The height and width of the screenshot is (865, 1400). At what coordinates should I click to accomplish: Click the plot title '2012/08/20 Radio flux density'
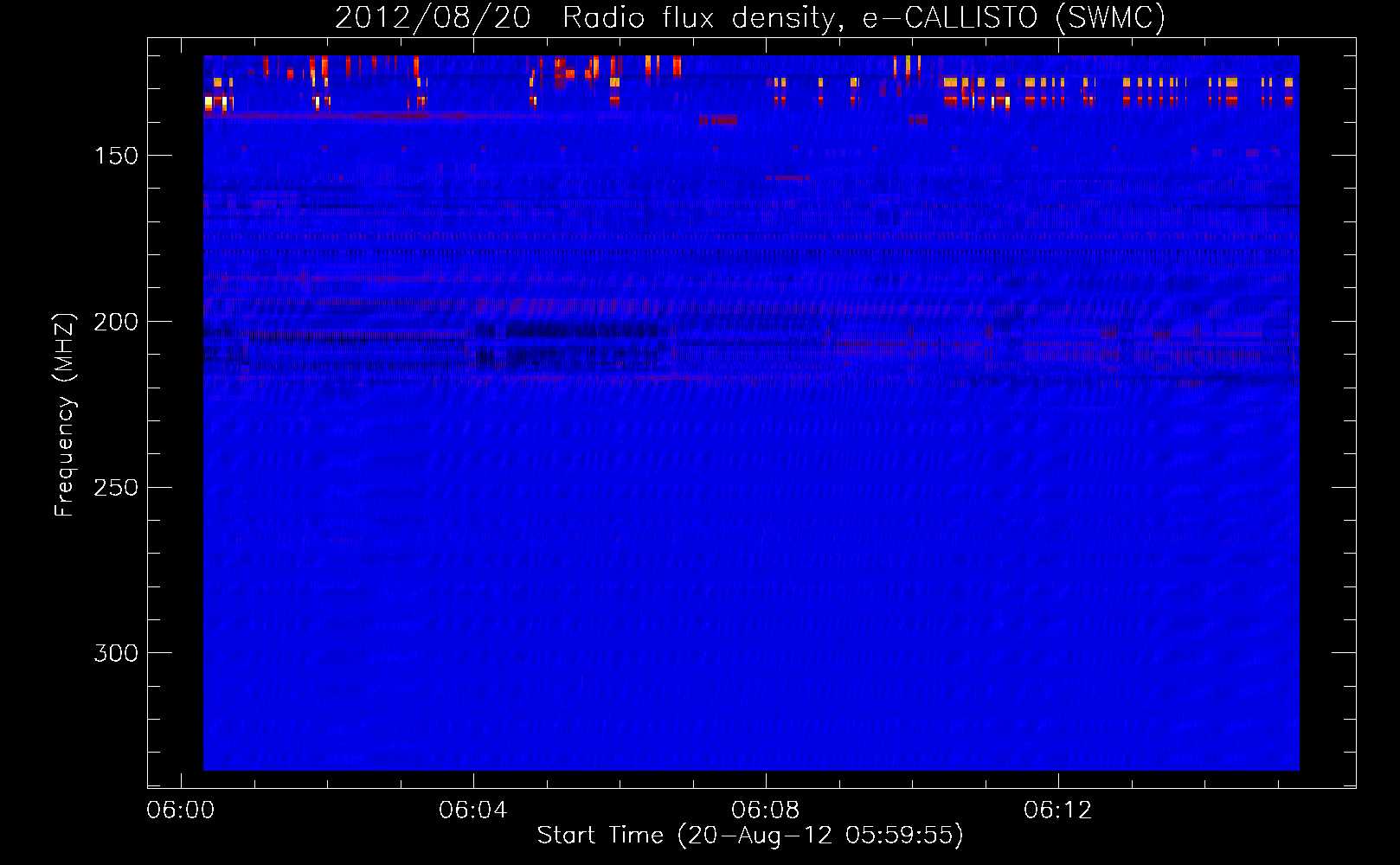750,17
